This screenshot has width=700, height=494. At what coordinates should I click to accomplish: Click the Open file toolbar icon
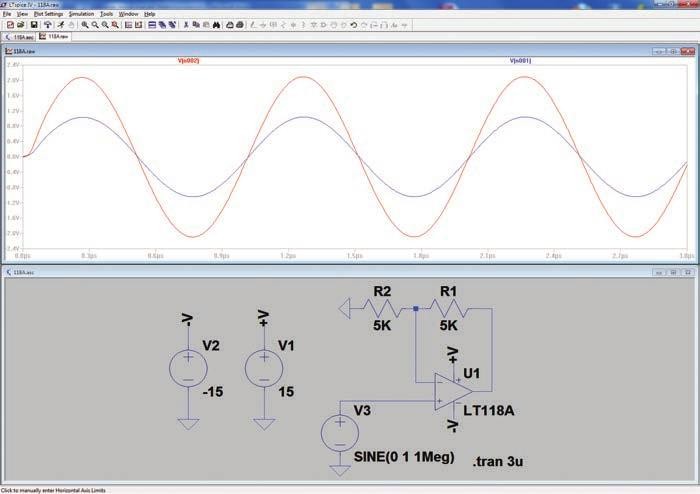[x=21, y=25]
